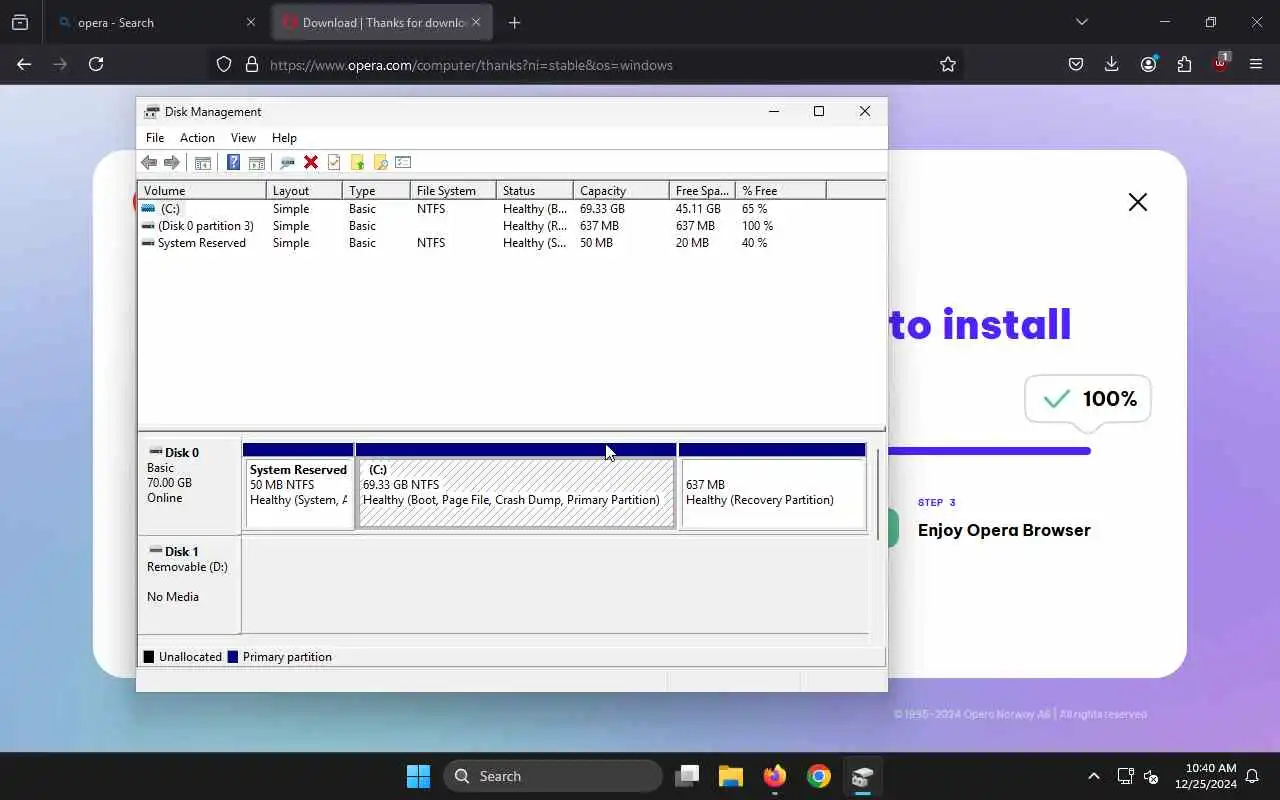Open Firefox 'List all tabs' dropdown arrow
The height and width of the screenshot is (800, 1280).
(1081, 22)
